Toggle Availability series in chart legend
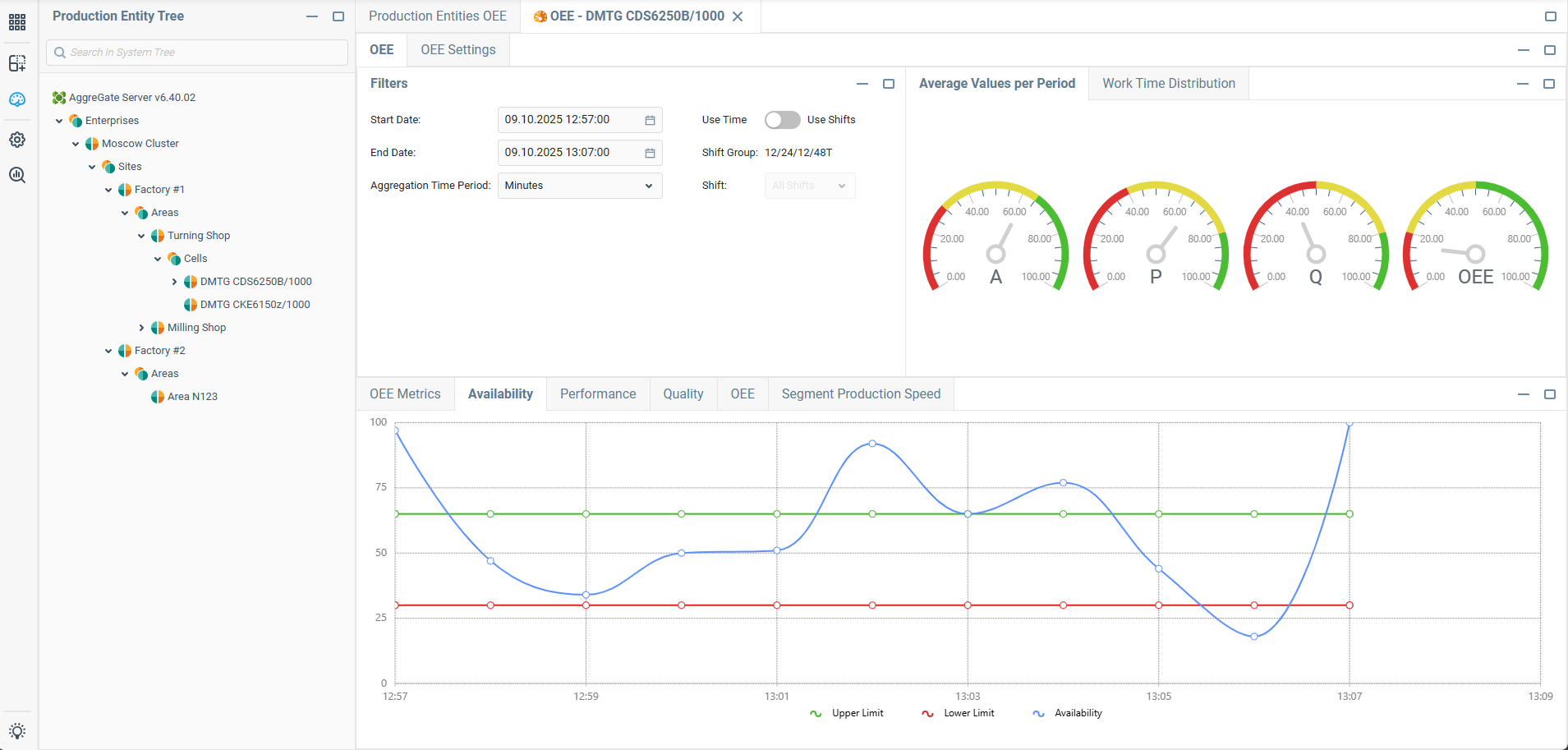 1068,713
